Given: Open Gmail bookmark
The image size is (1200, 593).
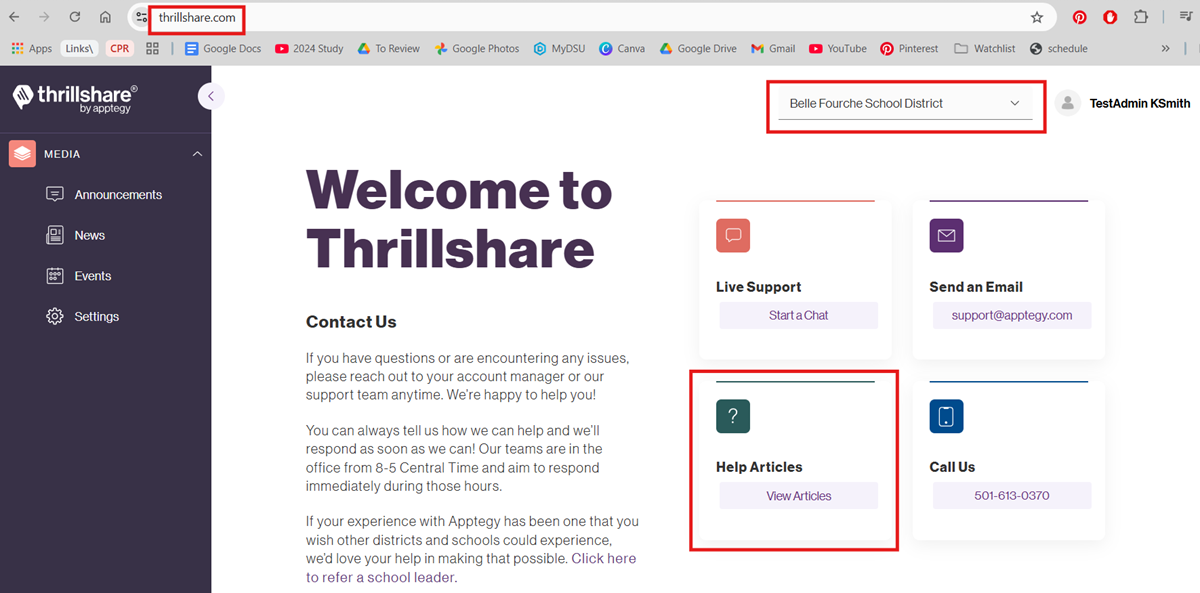Looking at the screenshot, I should 773,48.
